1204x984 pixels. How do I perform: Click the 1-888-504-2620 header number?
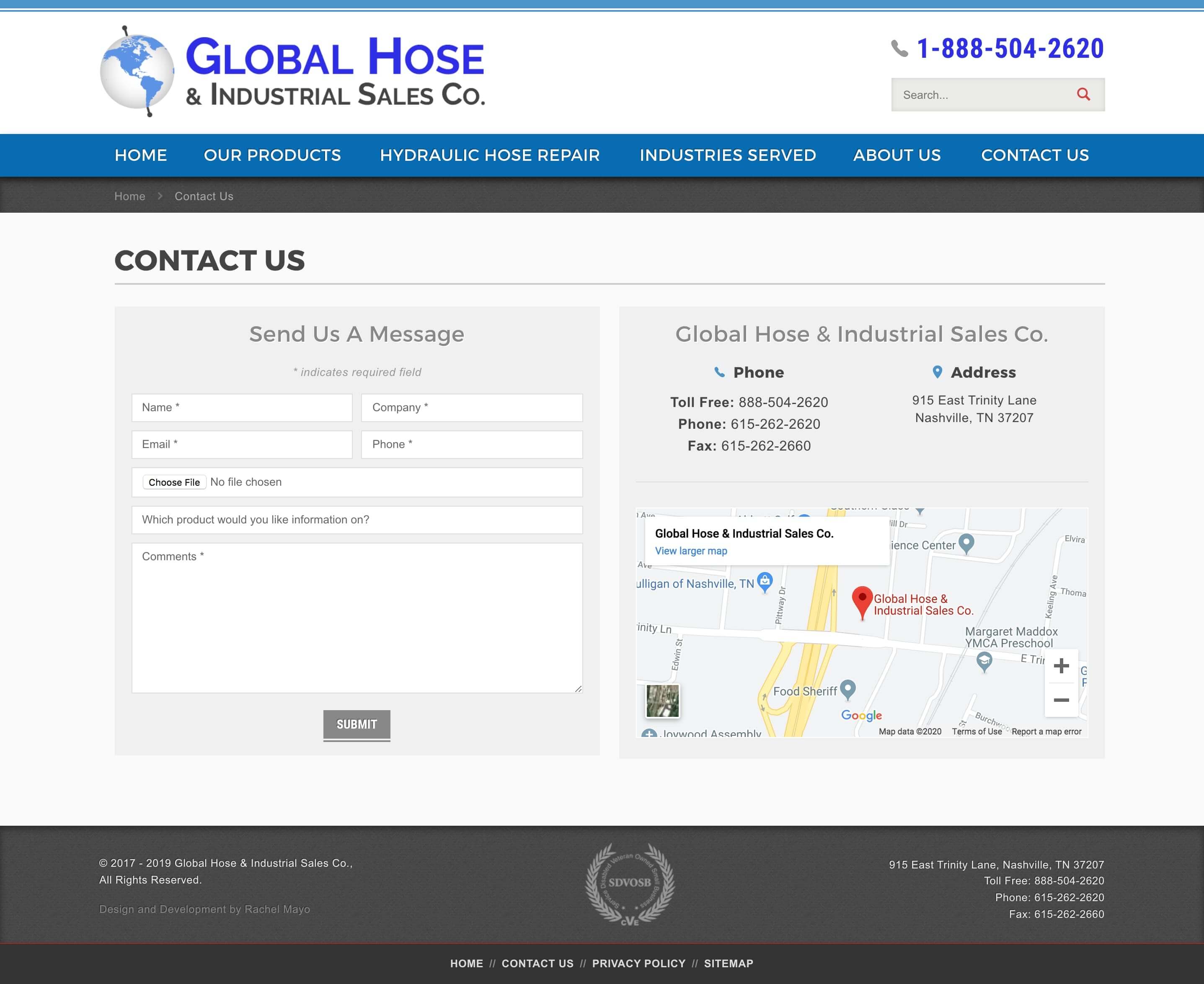tap(1010, 49)
